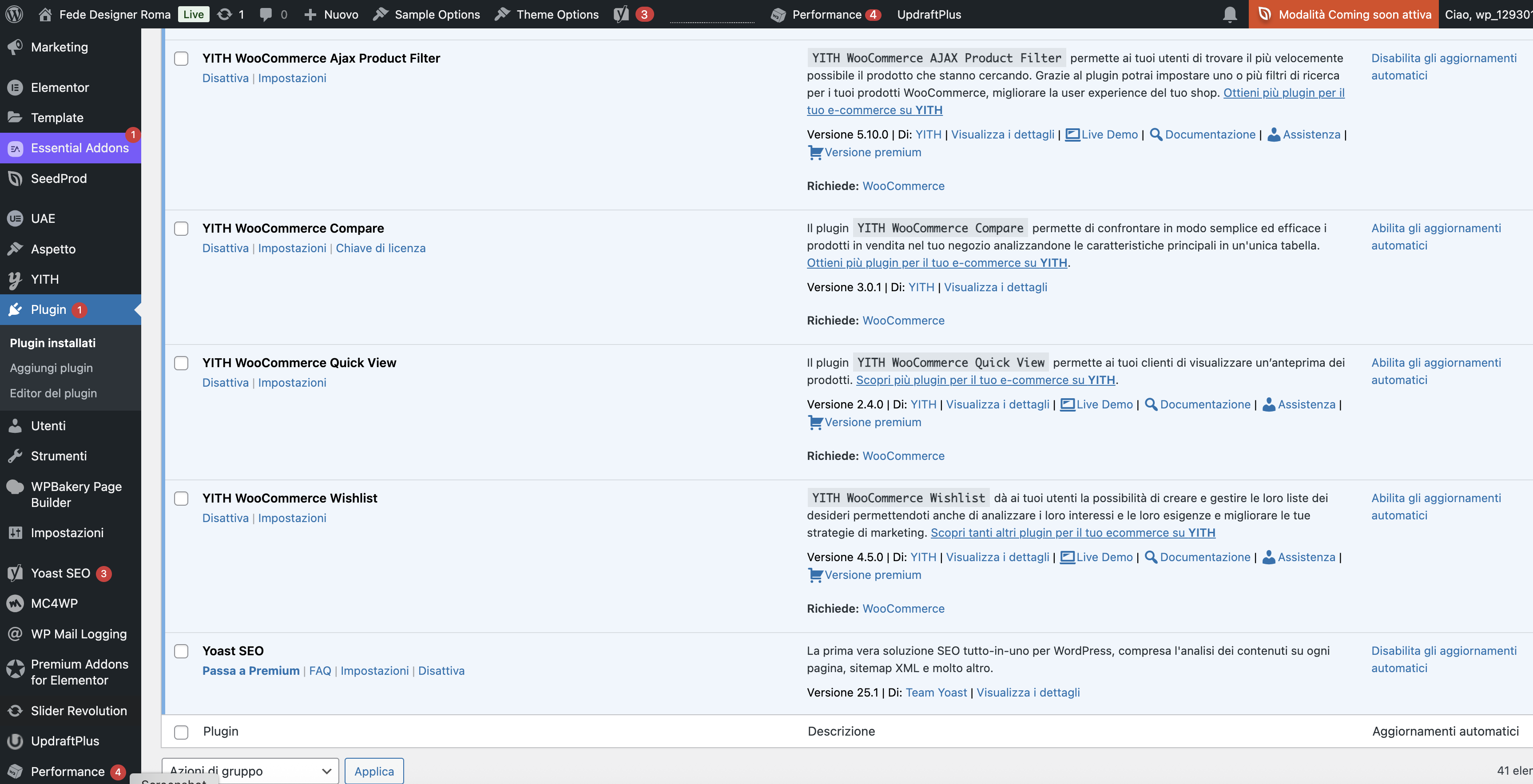Click the Aspetto brush icon in sidebar
The height and width of the screenshot is (784, 1533).
point(16,249)
